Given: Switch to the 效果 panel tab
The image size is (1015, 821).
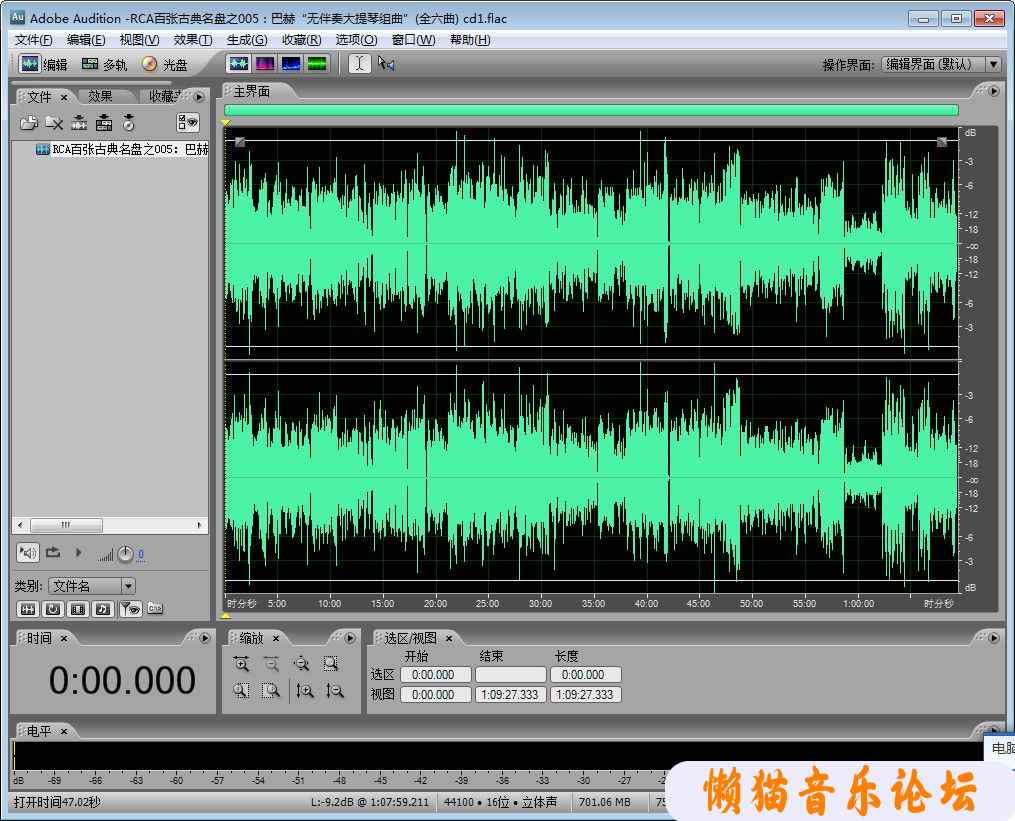Looking at the screenshot, I should click(100, 96).
